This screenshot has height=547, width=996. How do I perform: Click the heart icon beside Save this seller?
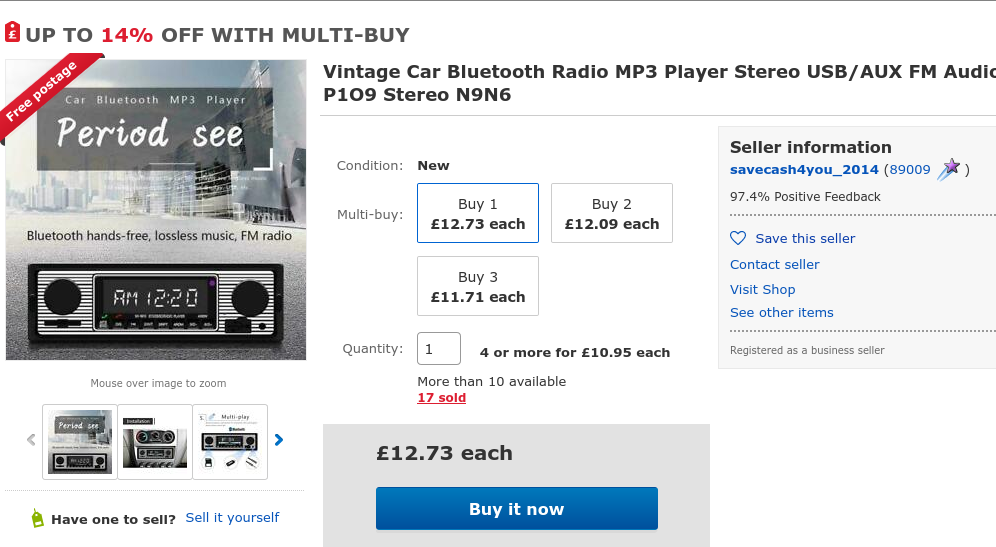(x=738, y=238)
